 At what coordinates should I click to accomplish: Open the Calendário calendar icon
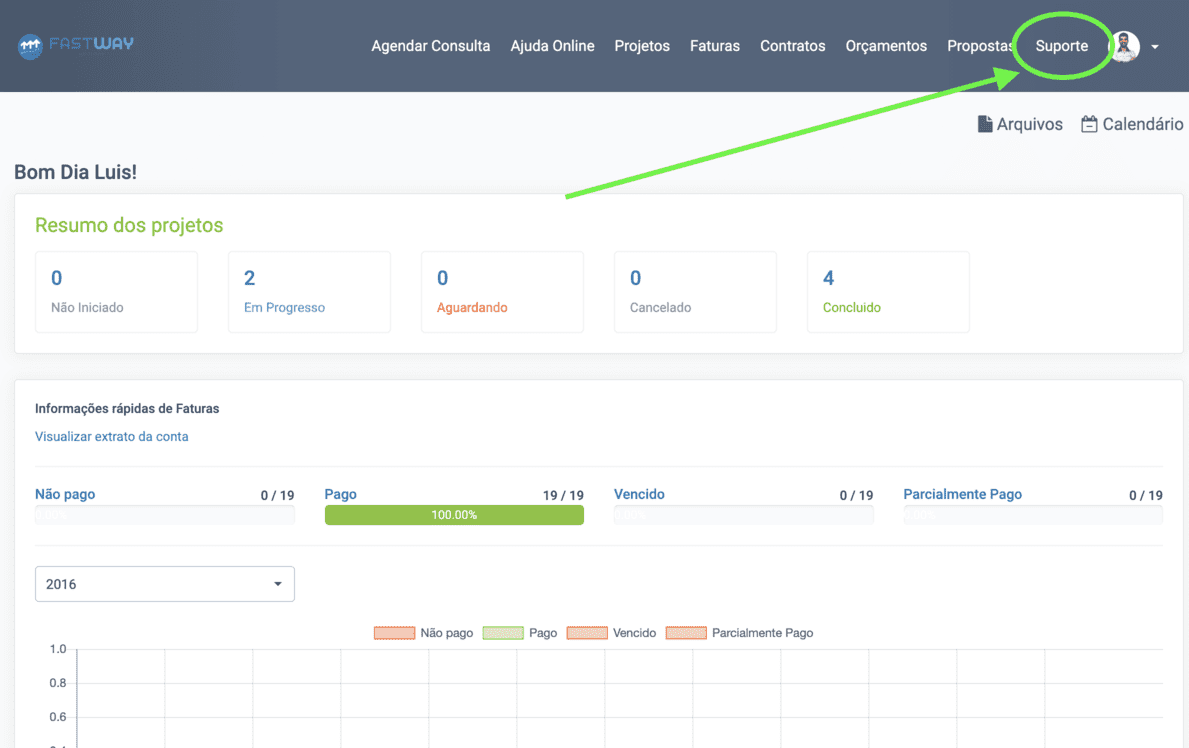[1089, 124]
